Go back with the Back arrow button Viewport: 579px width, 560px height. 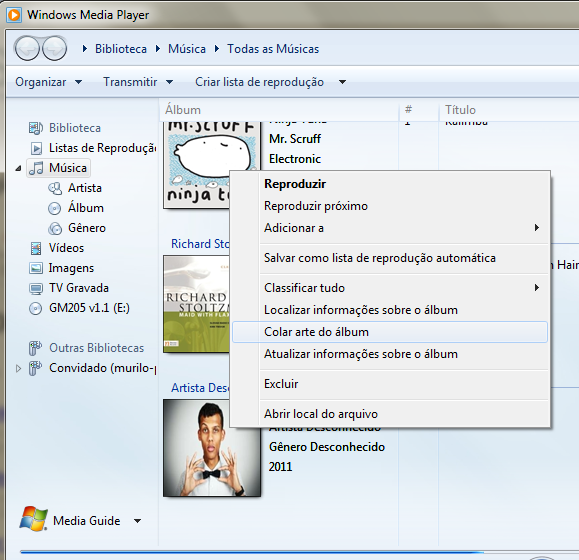pyautogui.click(x=27, y=48)
